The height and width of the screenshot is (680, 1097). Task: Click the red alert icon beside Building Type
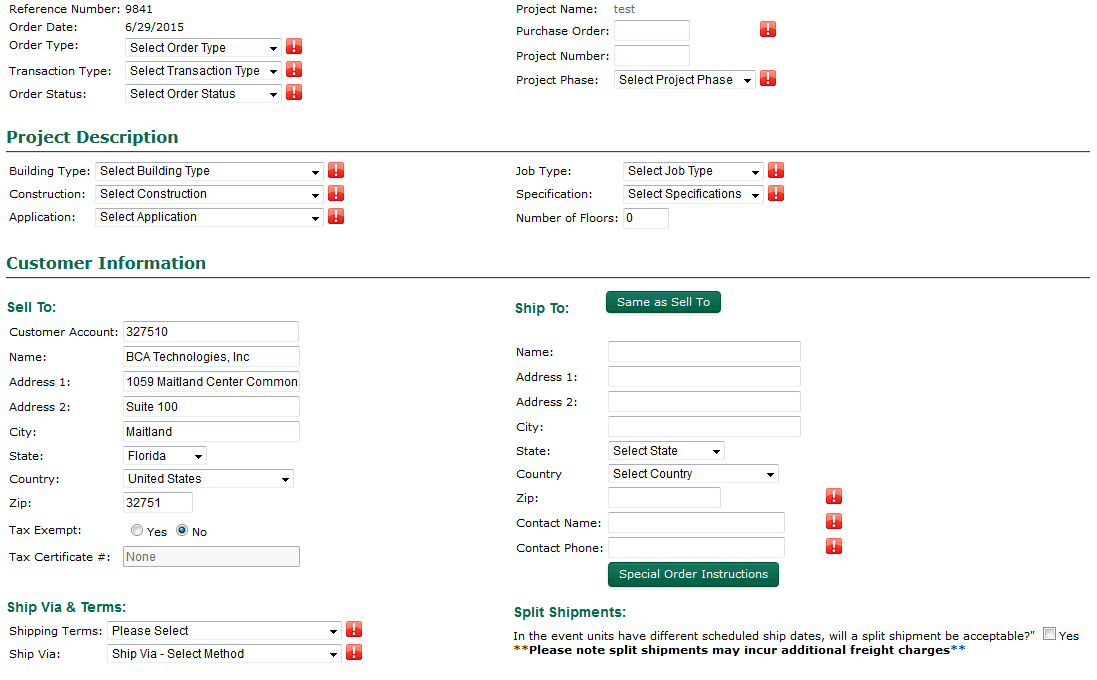[x=336, y=170]
